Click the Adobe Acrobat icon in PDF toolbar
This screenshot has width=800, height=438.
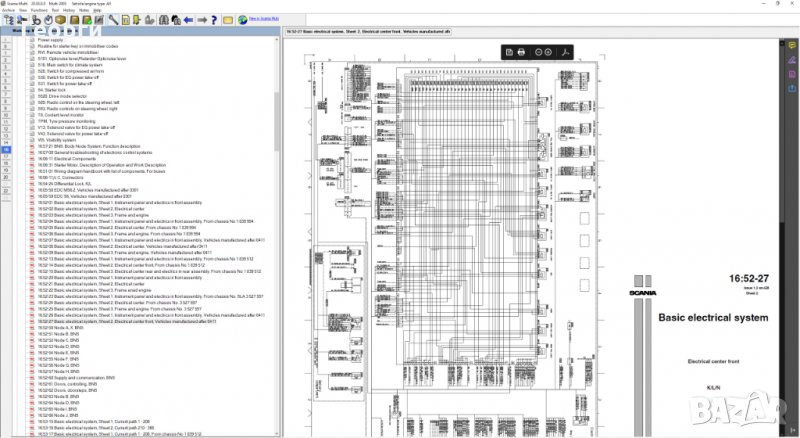(566, 51)
